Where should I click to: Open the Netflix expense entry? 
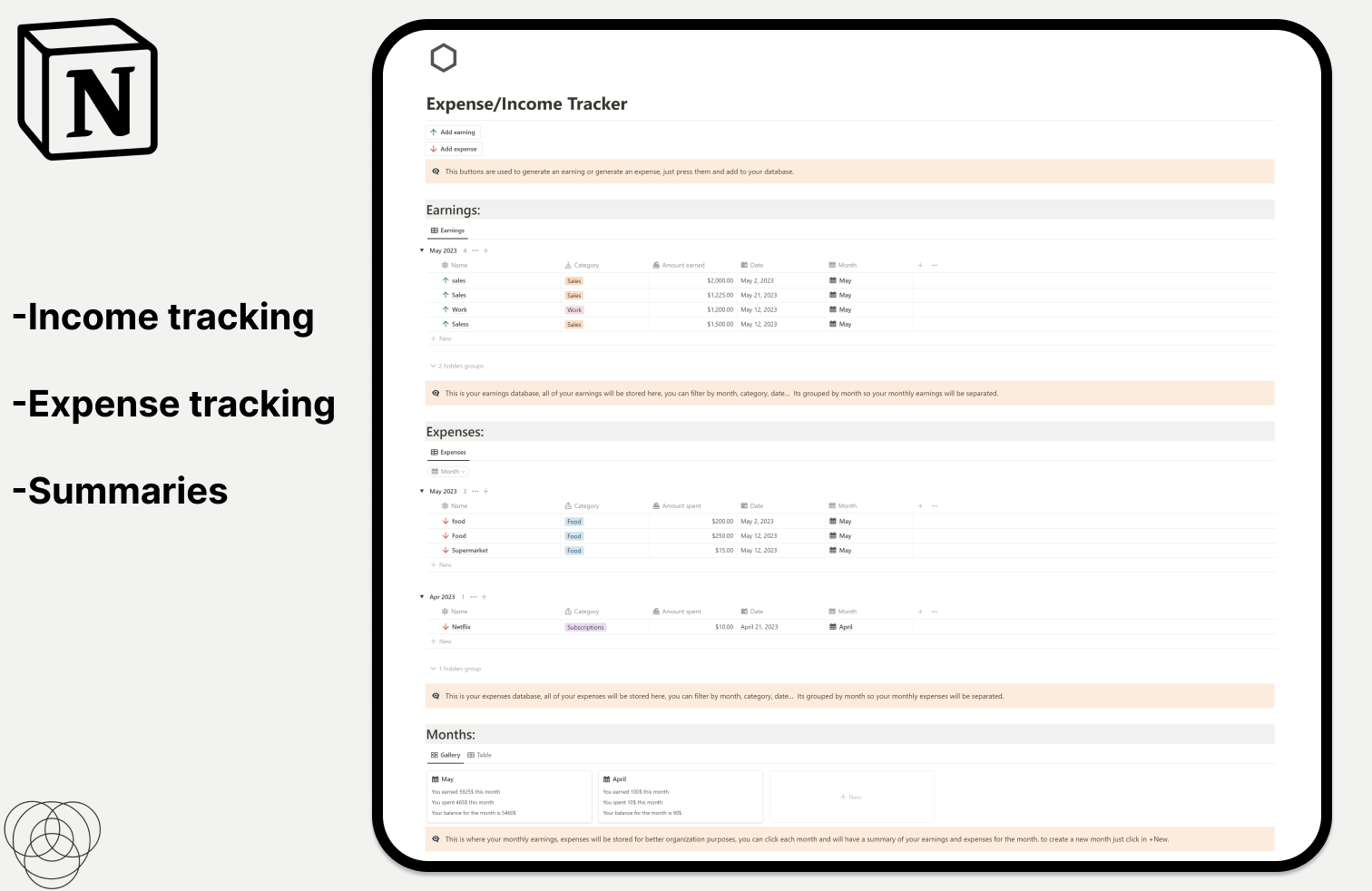coord(456,626)
